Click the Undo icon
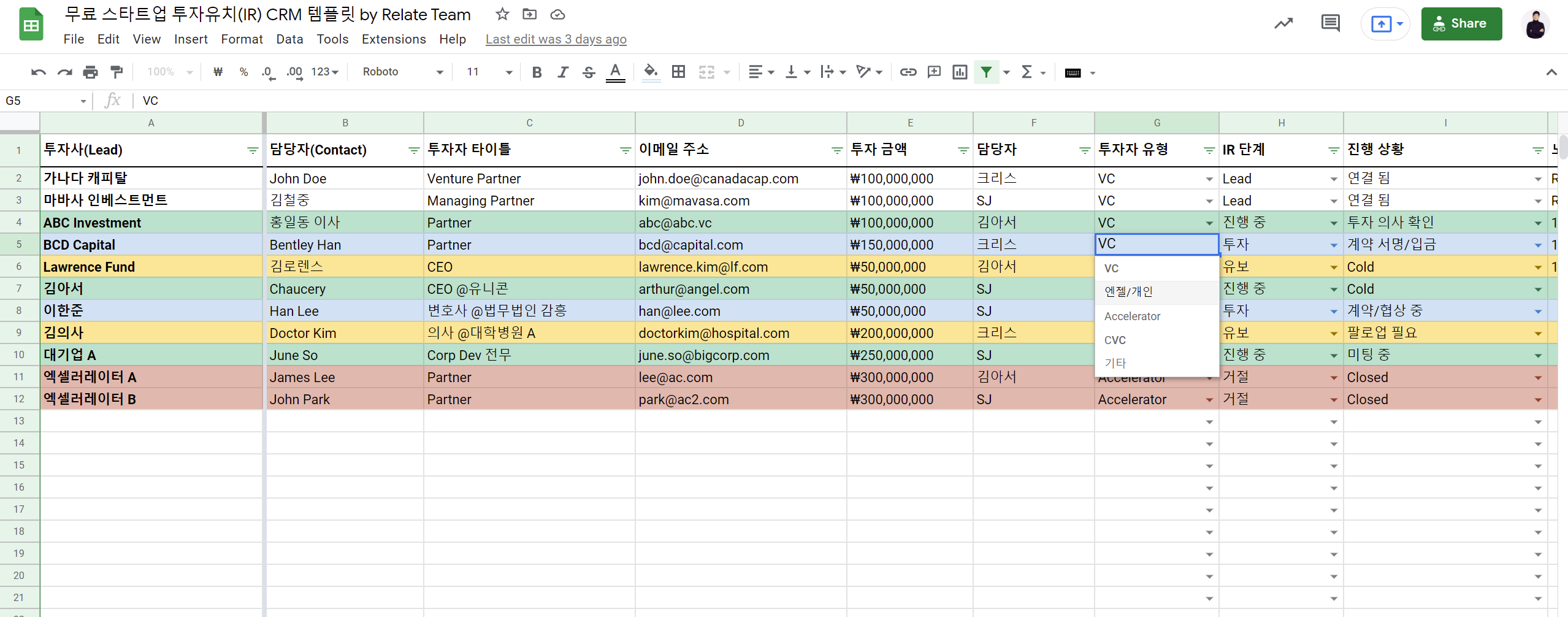Image resolution: width=1568 pixels, height=617 pixels. click(x=39, y=72)
